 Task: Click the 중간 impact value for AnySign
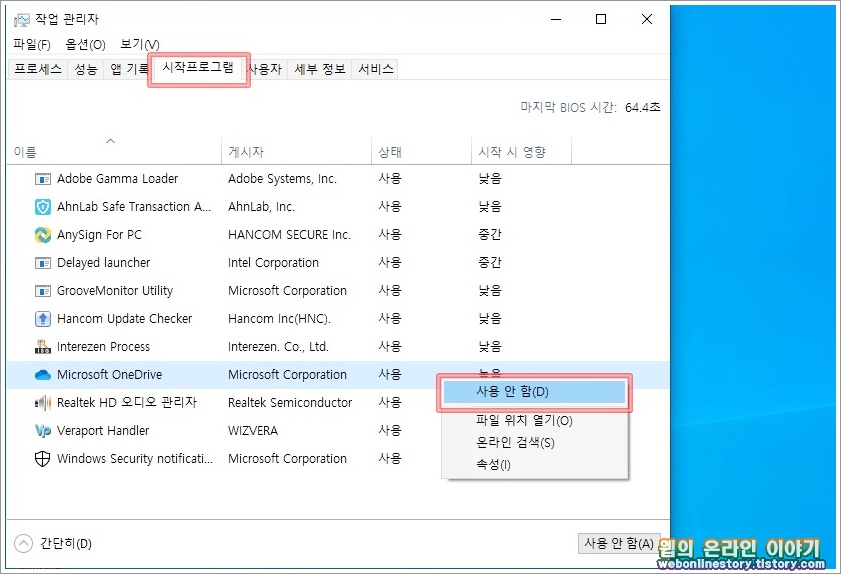(490, 234)
